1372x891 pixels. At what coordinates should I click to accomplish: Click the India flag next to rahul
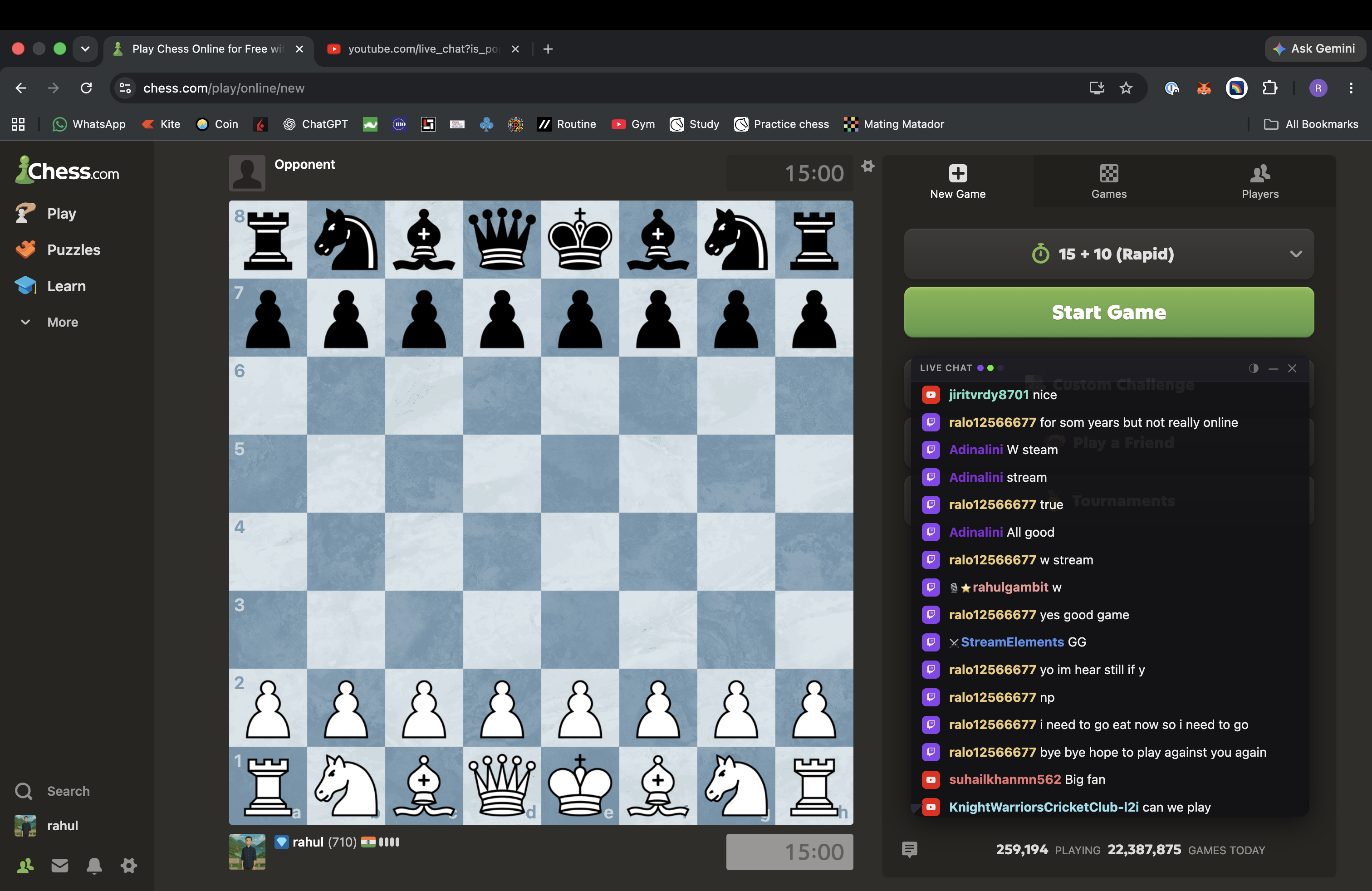point(368,842)
